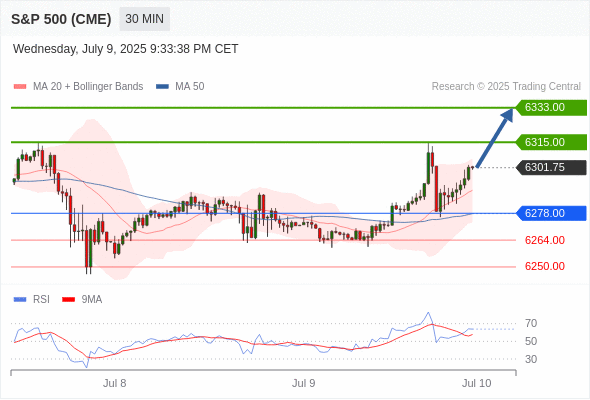590x400 pixels.
Task: Click the RSI 70 level label
Action: tap(531, 323)
